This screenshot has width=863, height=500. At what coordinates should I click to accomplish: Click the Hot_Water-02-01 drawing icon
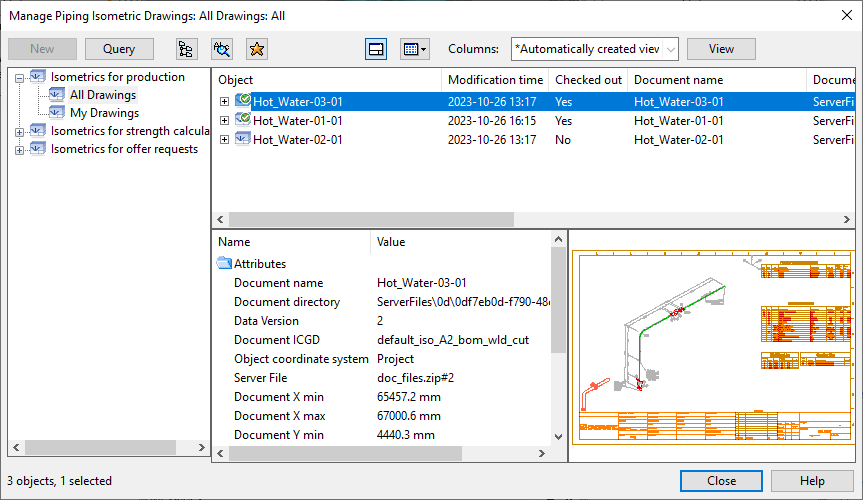(243, 139)
